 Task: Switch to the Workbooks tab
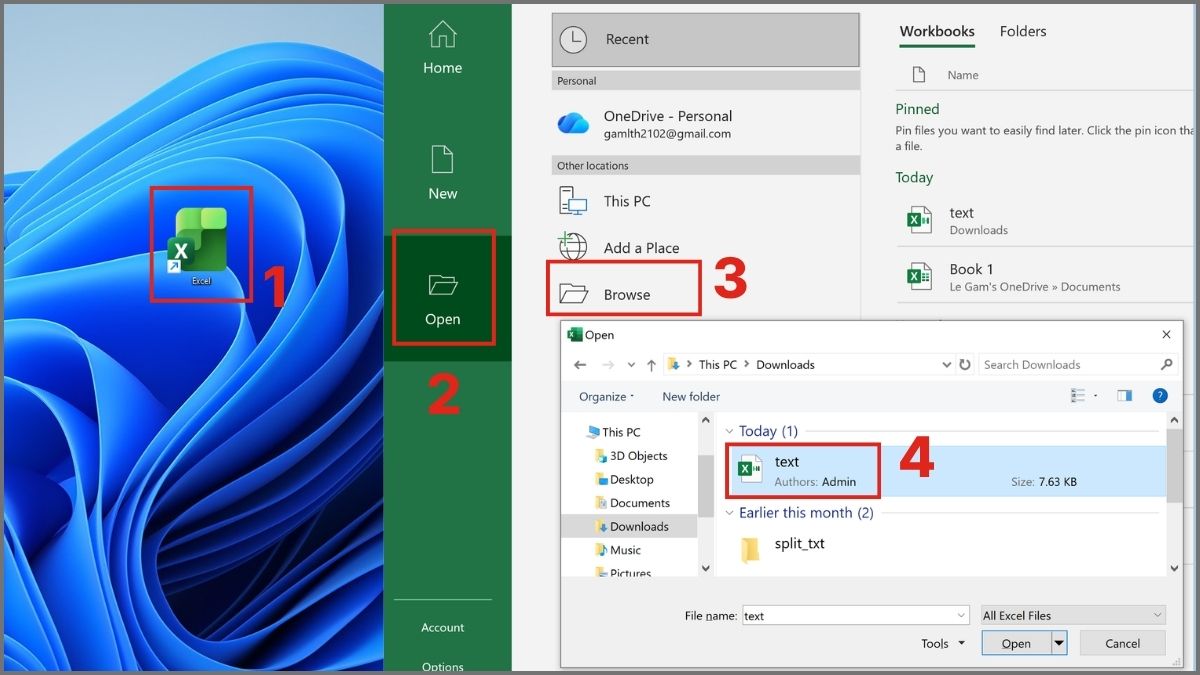pos(936,32)
